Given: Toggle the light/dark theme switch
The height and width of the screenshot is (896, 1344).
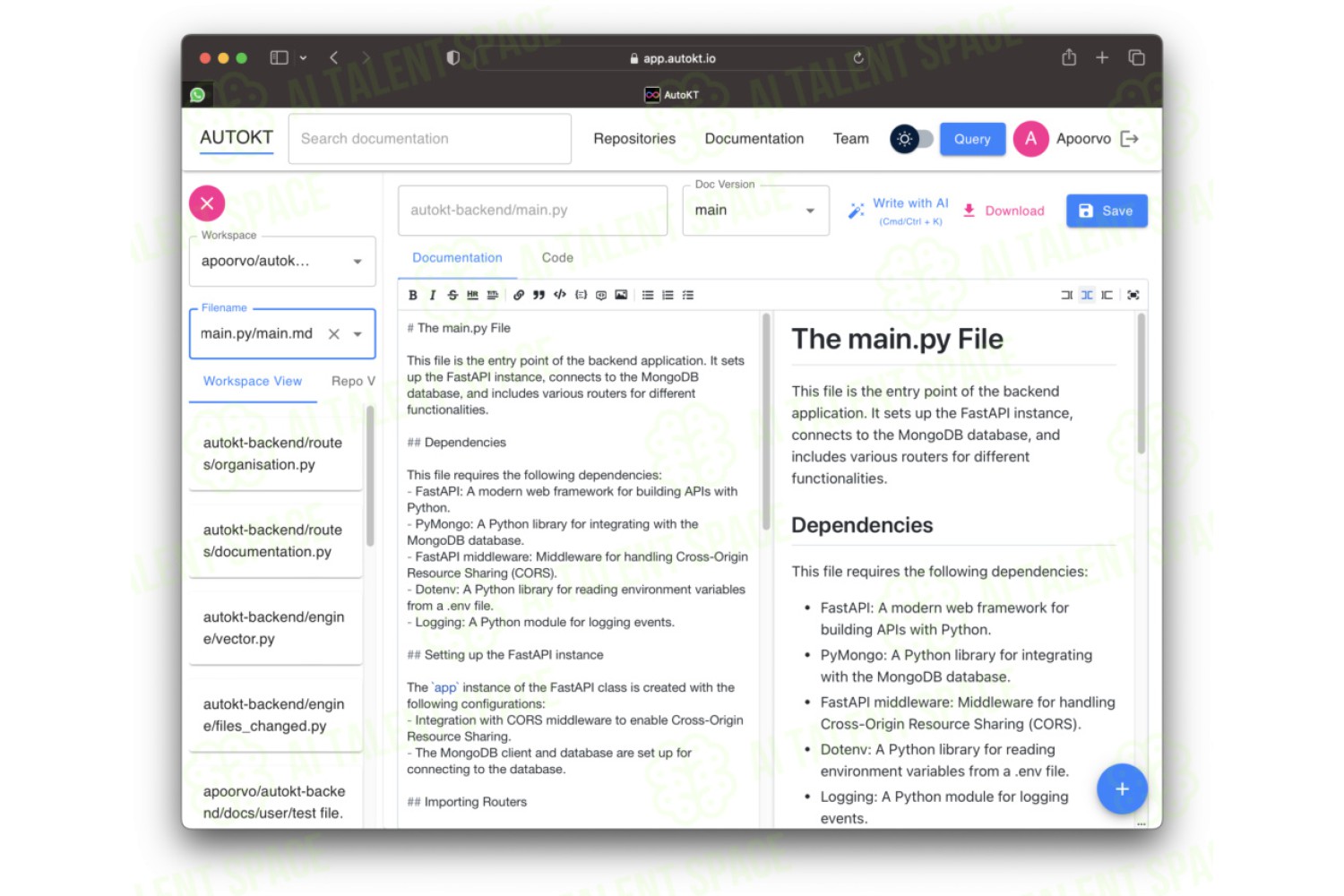Looking at the screenshot, I should click(911, 139).
